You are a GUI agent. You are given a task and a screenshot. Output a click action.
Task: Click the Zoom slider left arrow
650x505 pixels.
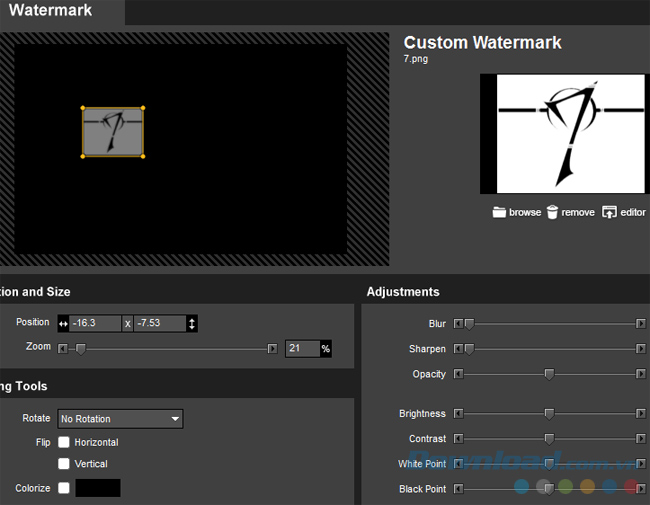[63, 348]
